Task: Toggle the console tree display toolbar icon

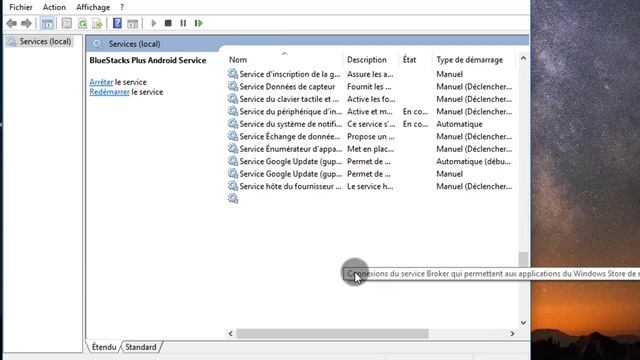Action: (x=47, y=23)
